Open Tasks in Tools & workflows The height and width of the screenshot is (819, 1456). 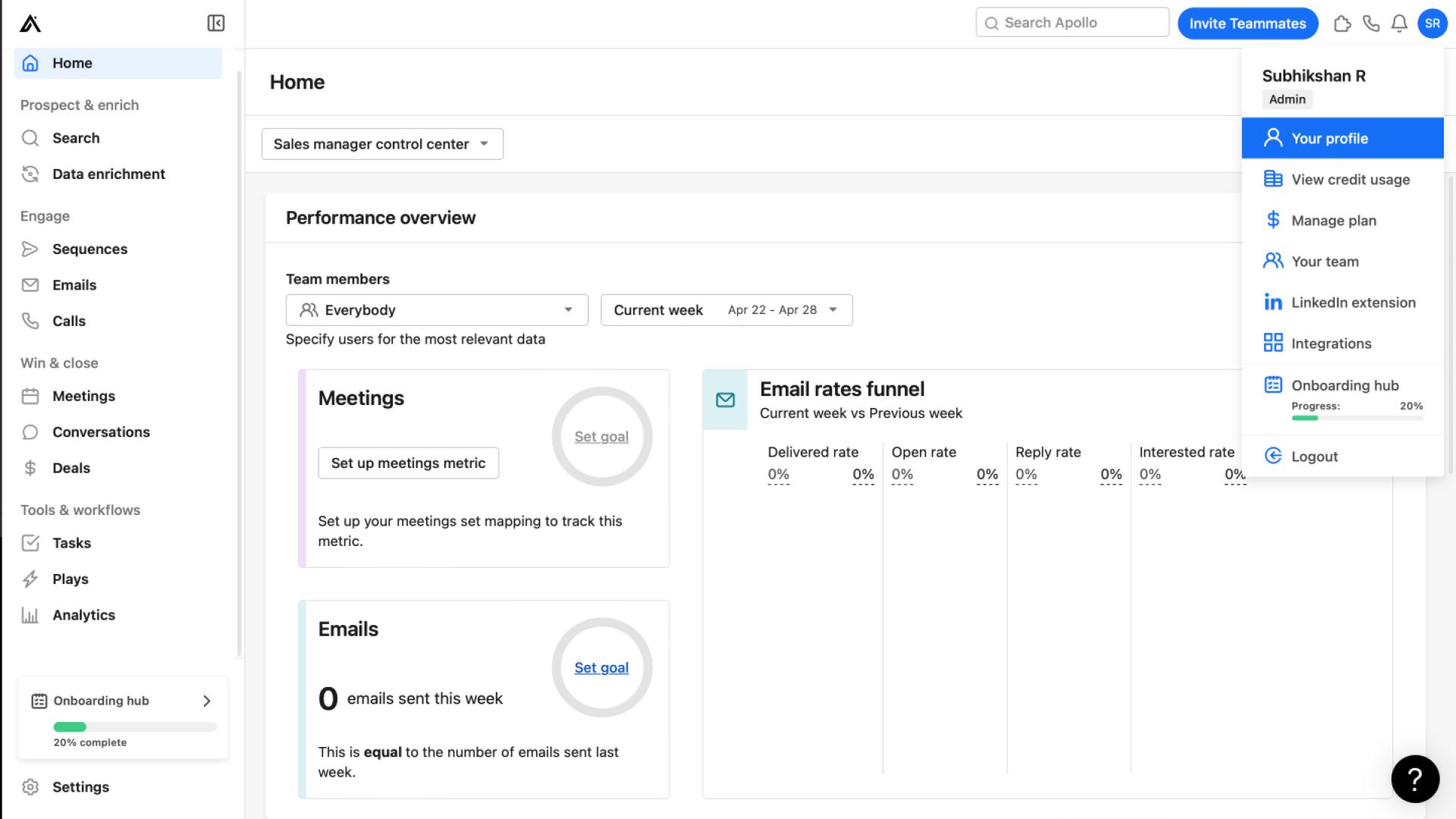coord(72,542)
